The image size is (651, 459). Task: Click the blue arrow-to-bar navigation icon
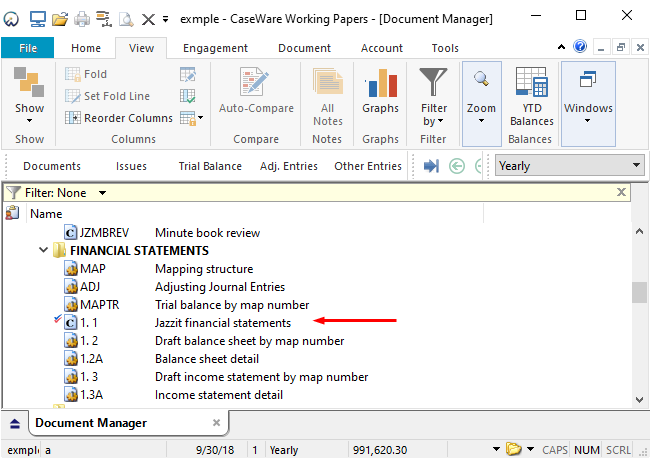pos(431,166)
